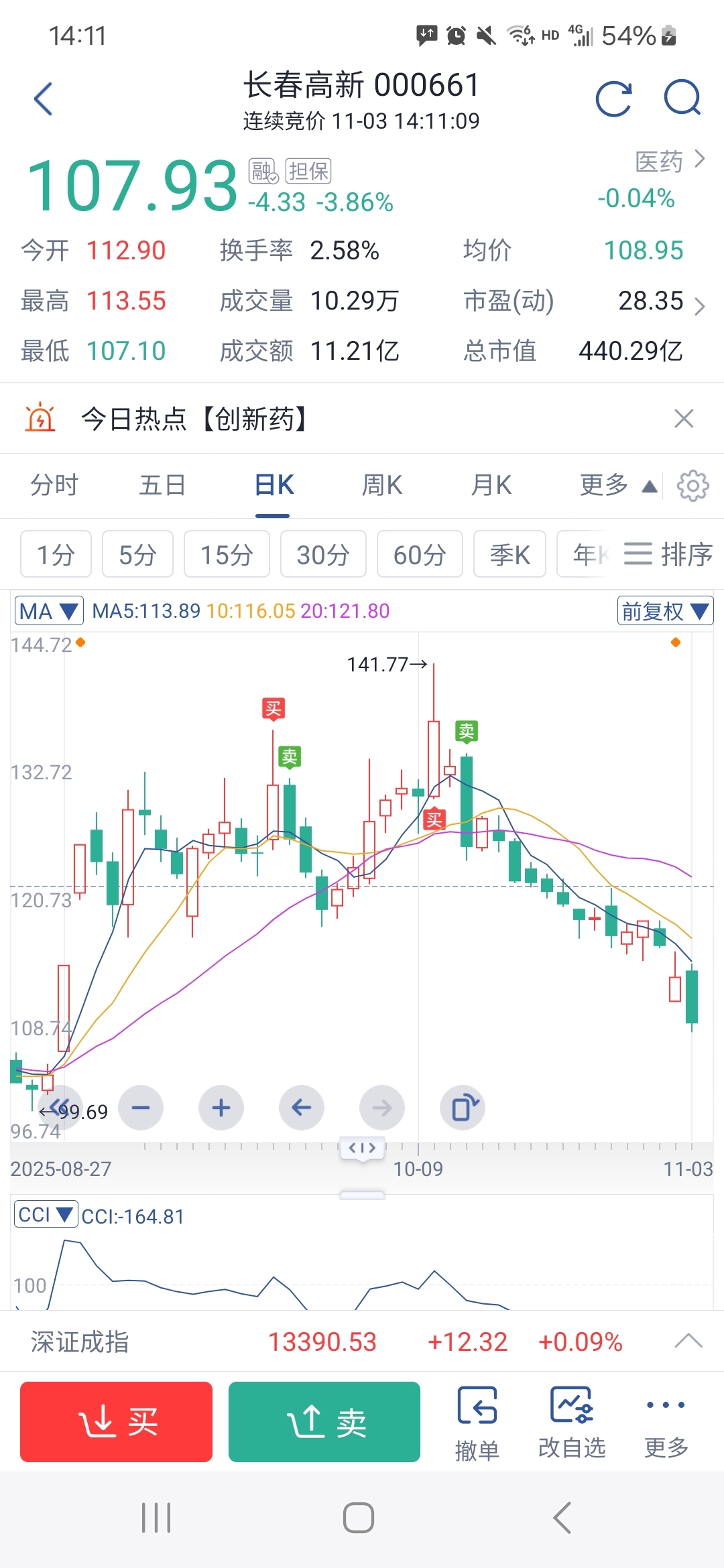Viewport: 724px width, 1568px height.
Task: Open the MA indicator dropdown
Action: 49,610
